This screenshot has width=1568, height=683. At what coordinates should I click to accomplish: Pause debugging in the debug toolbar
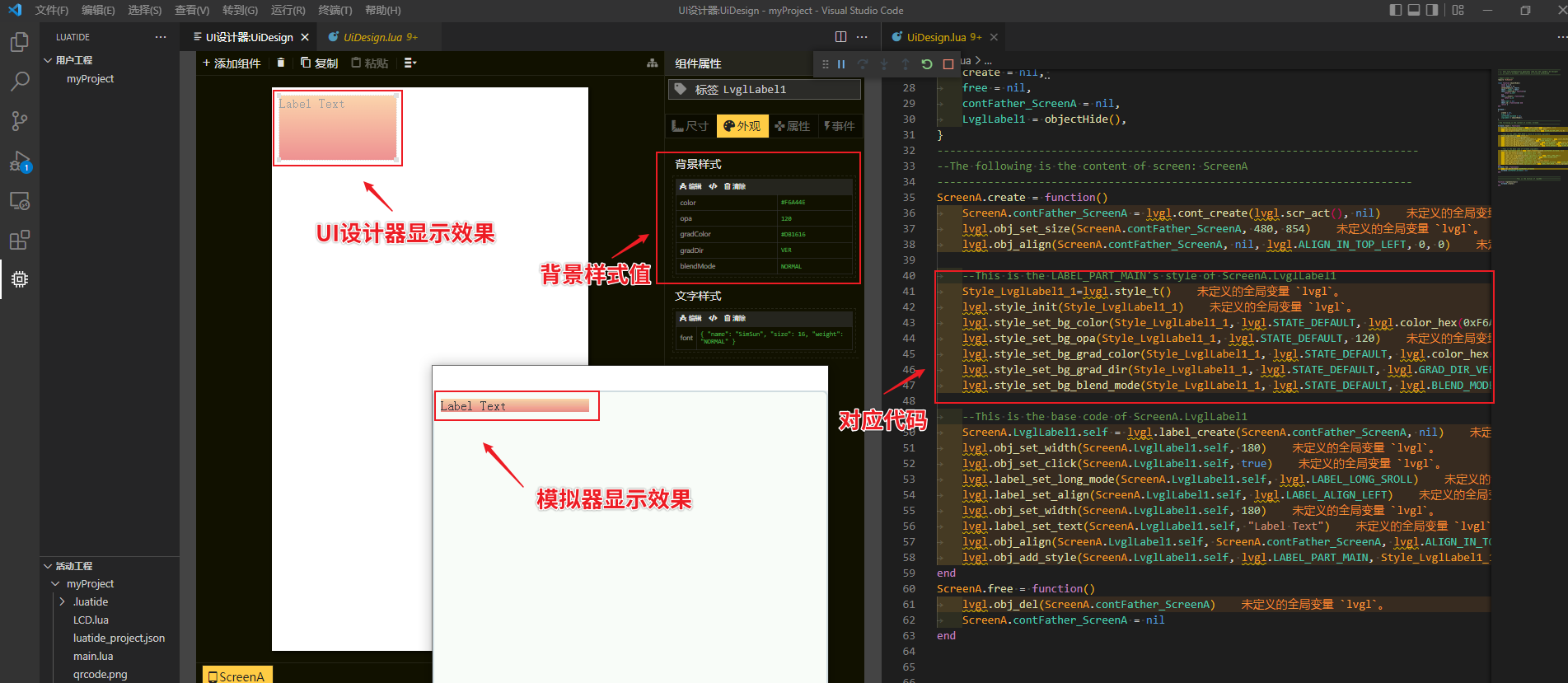841,63
